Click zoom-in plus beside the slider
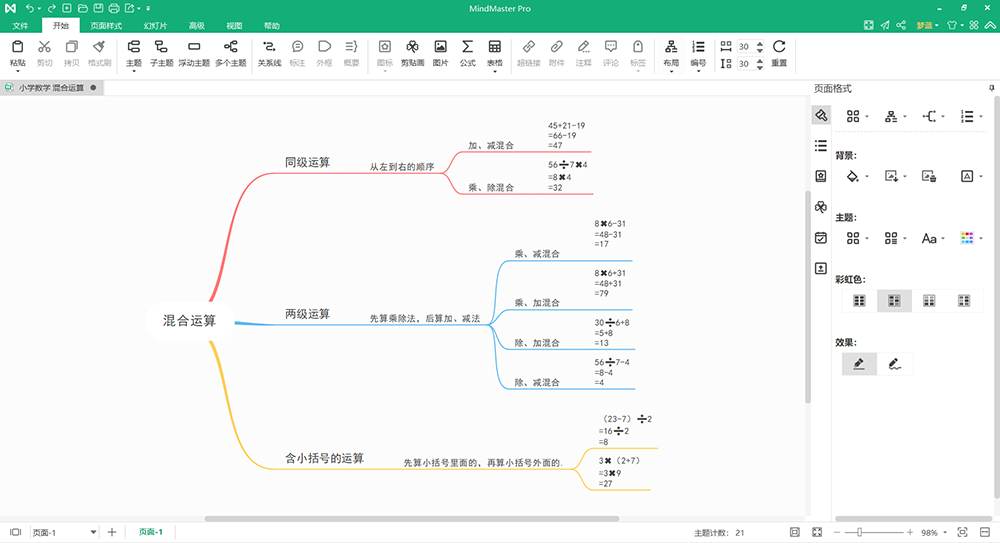Screen dimensions: 1000x543 910,532
